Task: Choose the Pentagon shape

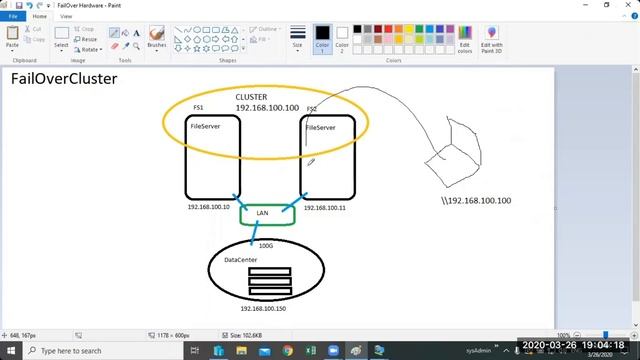Action: (197, 39)
